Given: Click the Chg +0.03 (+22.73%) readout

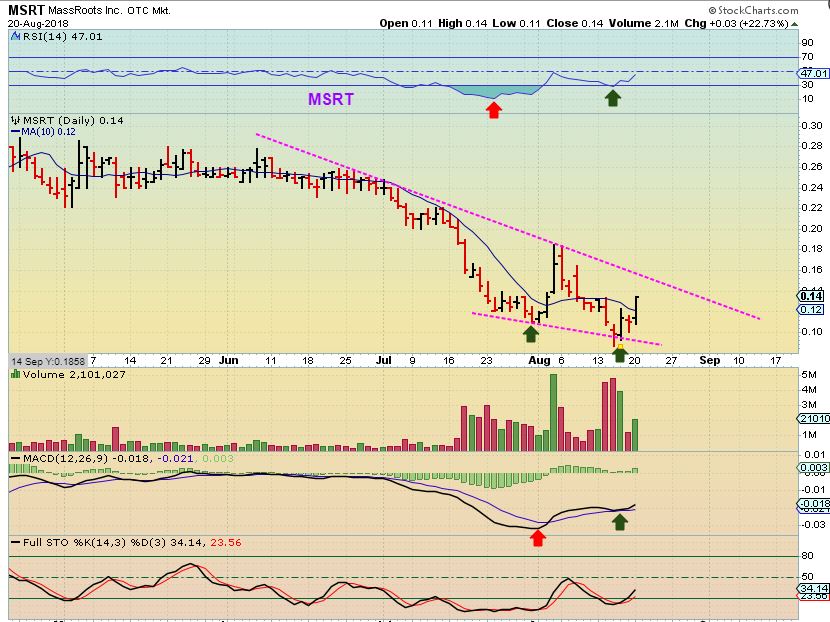Looking at the screenshot, I should point(737,23).
